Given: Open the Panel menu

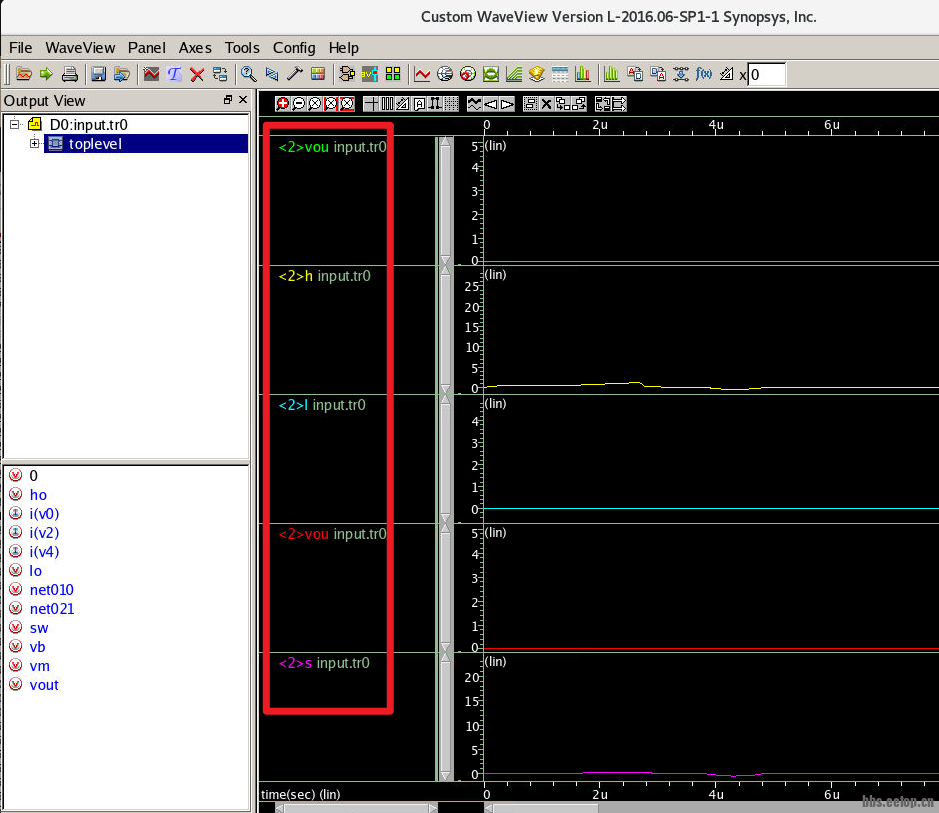Looking at the screenshot, I should pos(147,48).
